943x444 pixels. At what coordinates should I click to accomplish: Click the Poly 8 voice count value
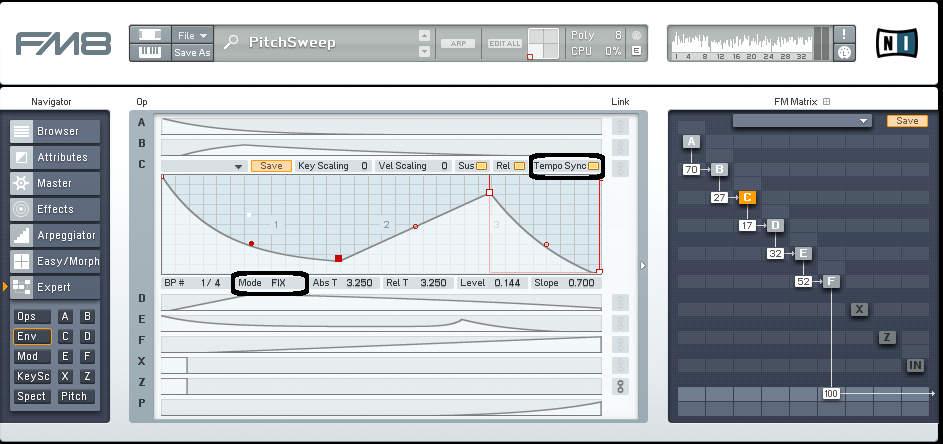618,35
